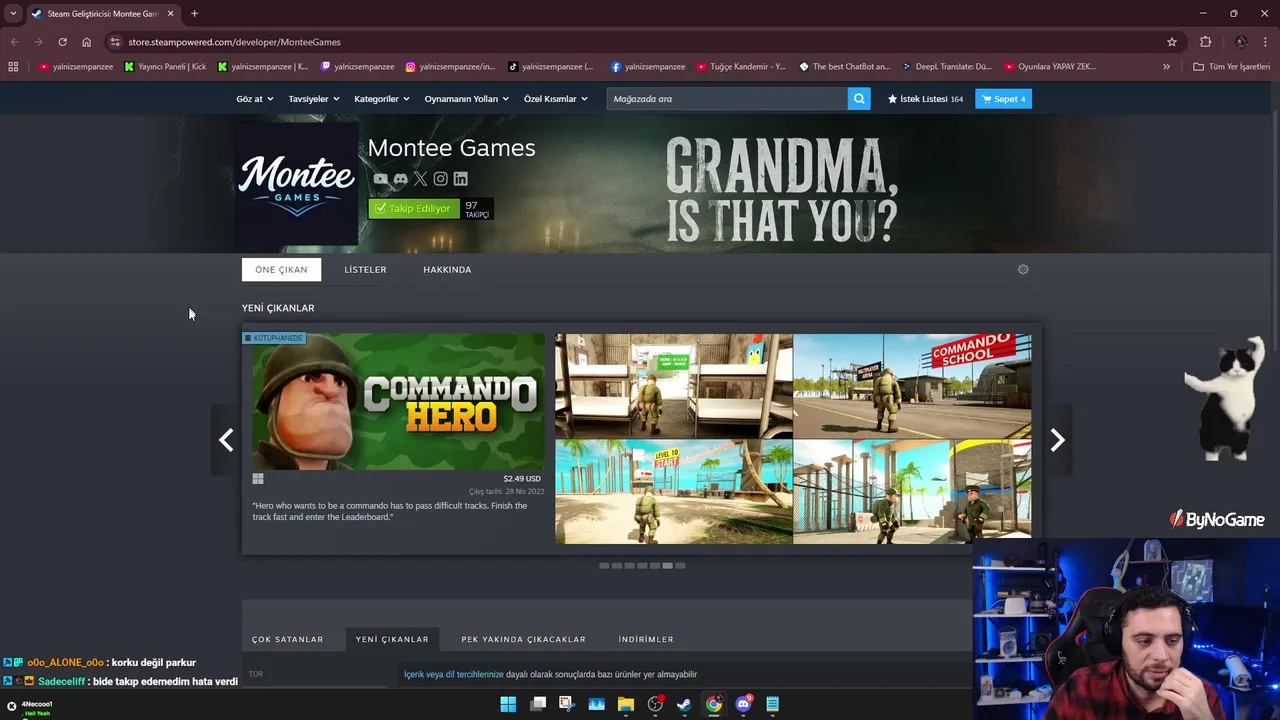
Task: View the barracks bunk beds screenshot
Action: [674, 386]
